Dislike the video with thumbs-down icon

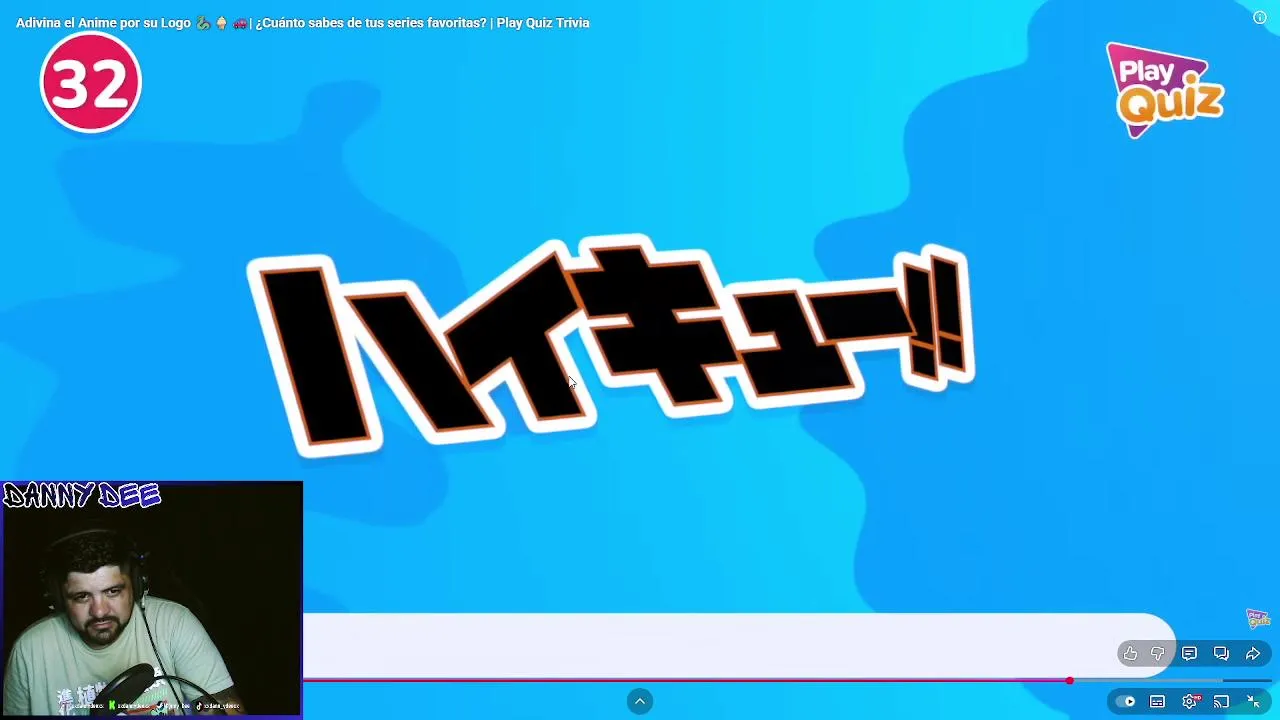click(x=1158, y=654)
